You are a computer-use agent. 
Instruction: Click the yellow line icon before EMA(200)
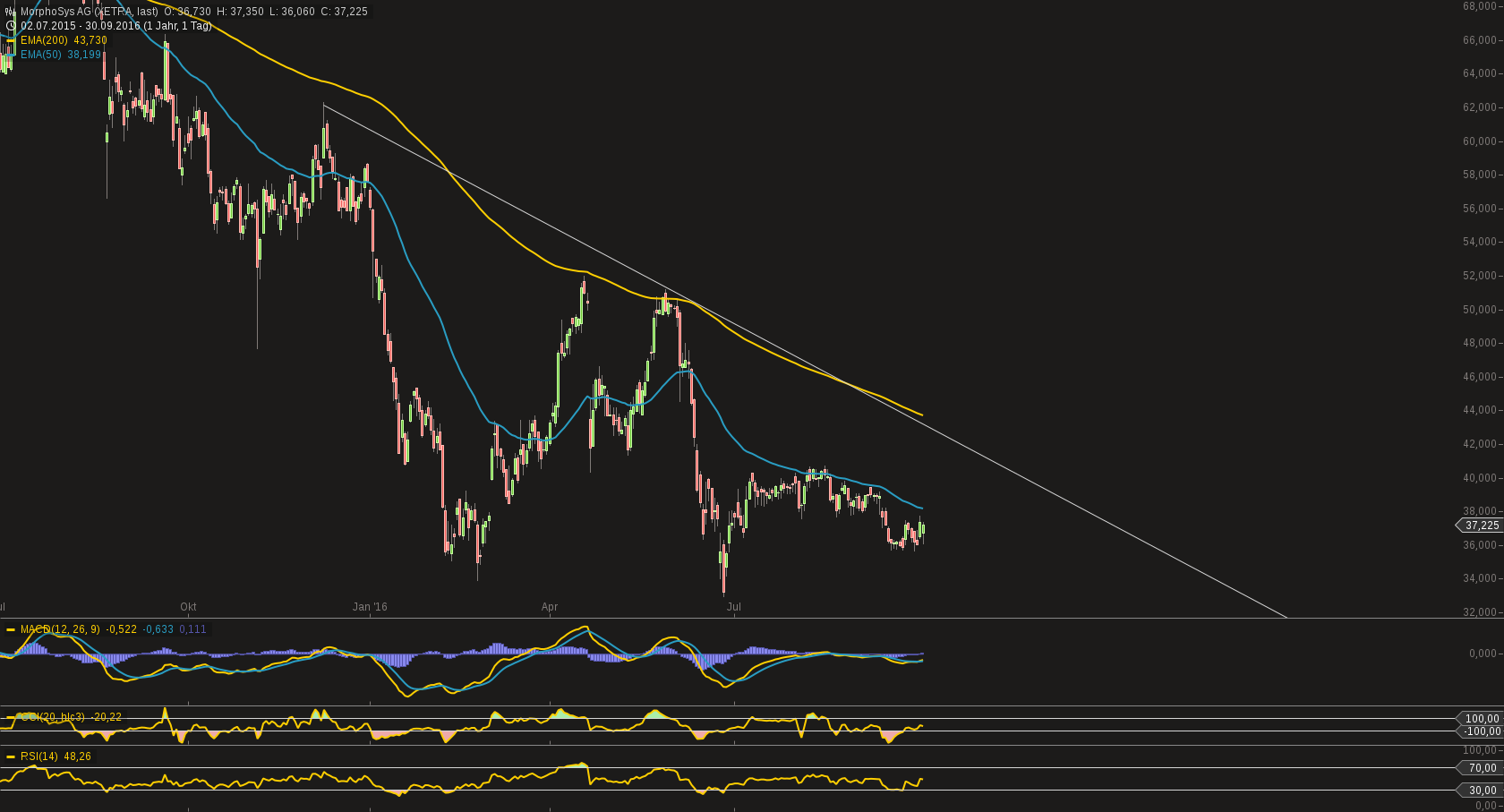coord(11,40)
